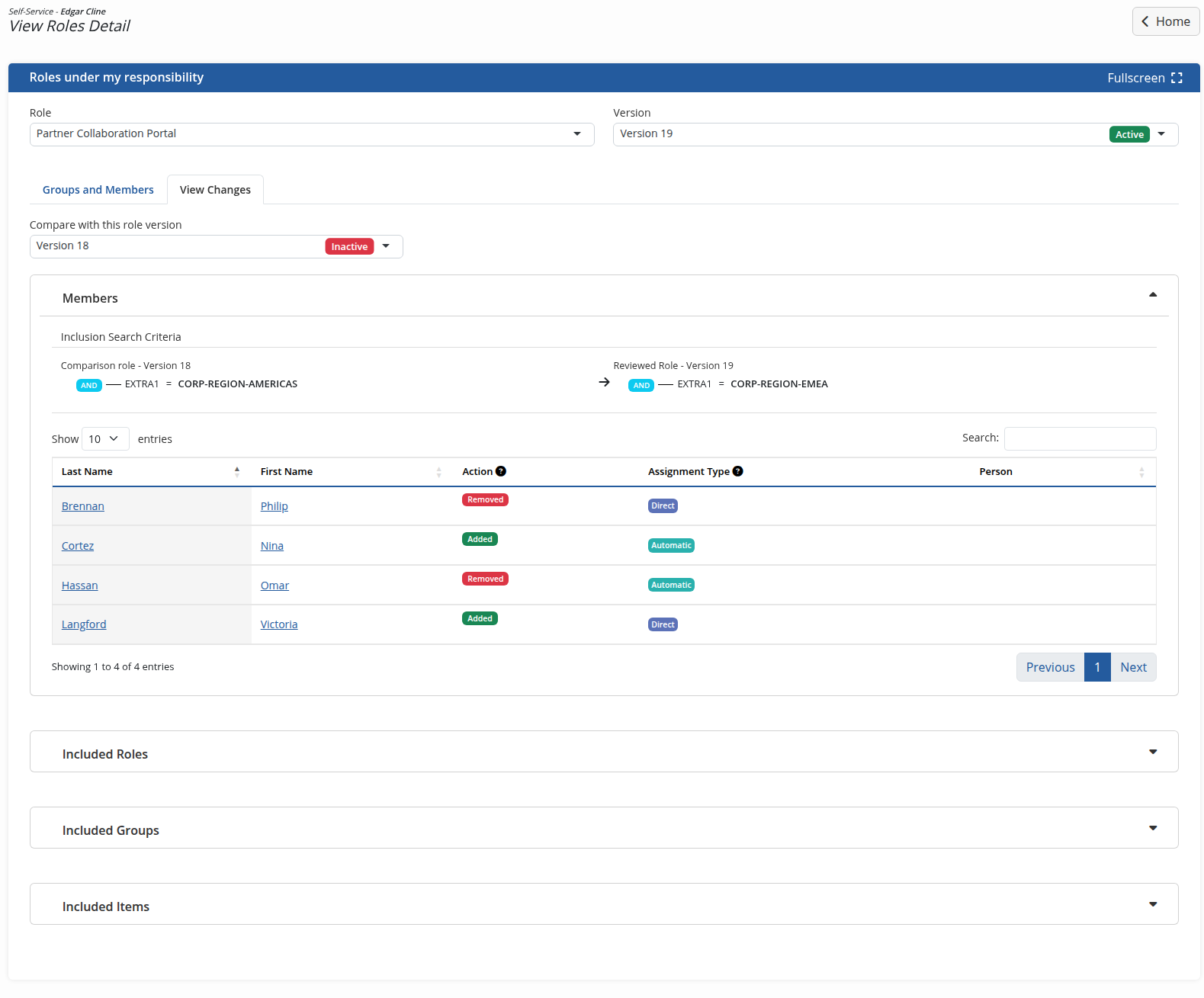The height and width of the screenshot is (998, 1204).
Task: Focus the members Search field
Action: click(1080, 438)
